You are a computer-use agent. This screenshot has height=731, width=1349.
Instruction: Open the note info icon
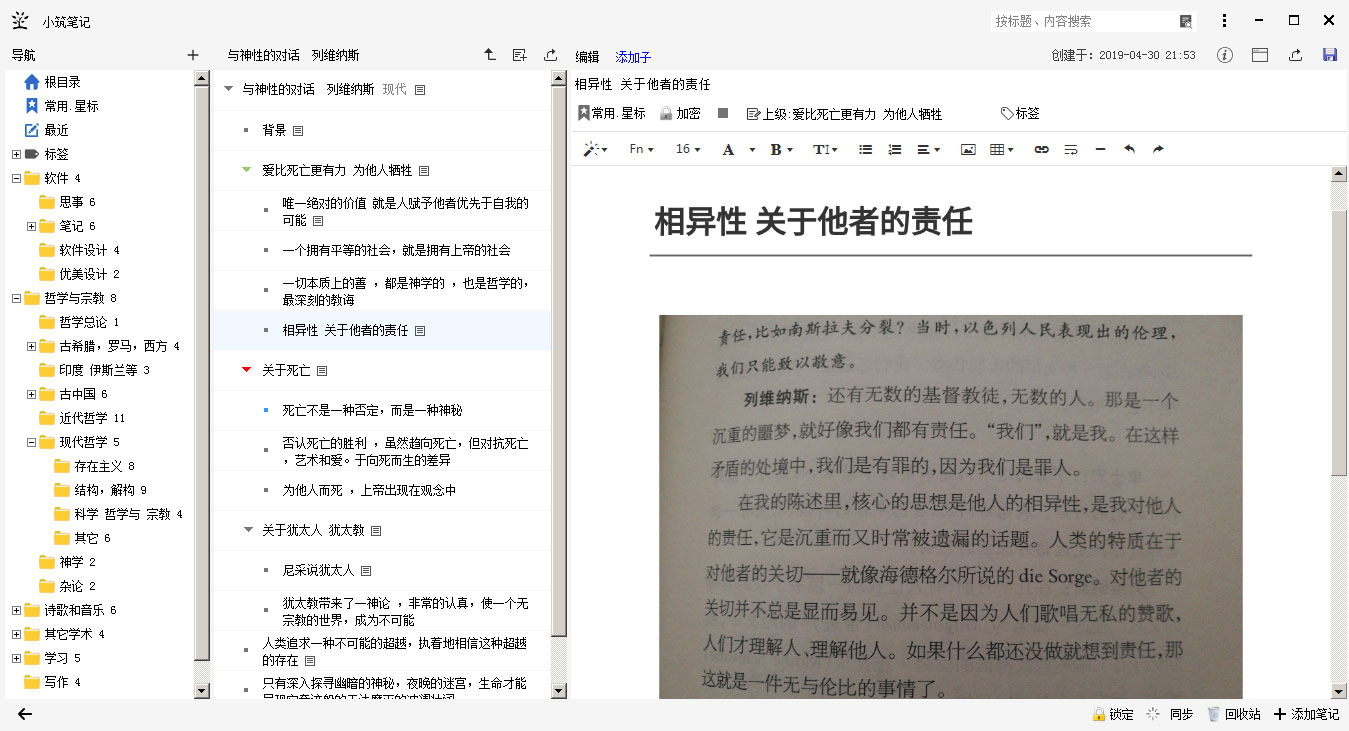point(1224,56)
